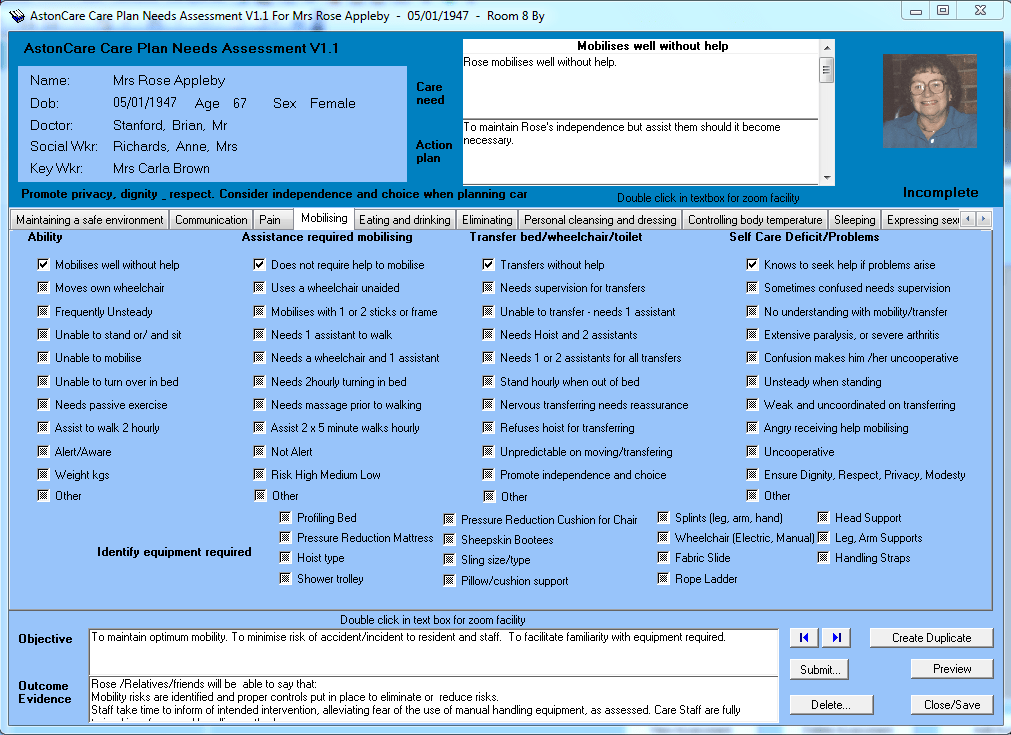Go to the first record navigation arrow

coord(804,638)
